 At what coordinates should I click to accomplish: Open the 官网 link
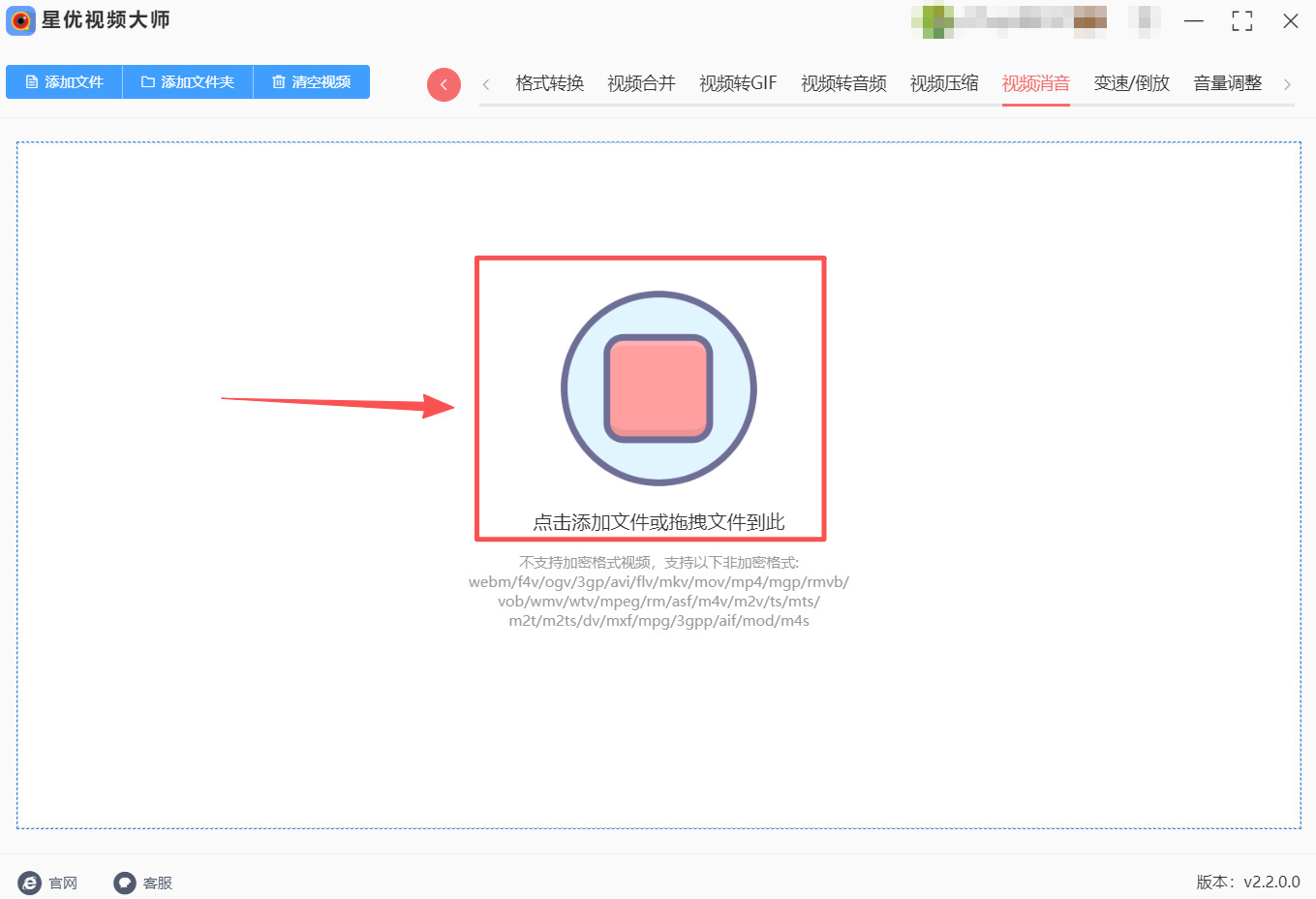coord(47,883)
